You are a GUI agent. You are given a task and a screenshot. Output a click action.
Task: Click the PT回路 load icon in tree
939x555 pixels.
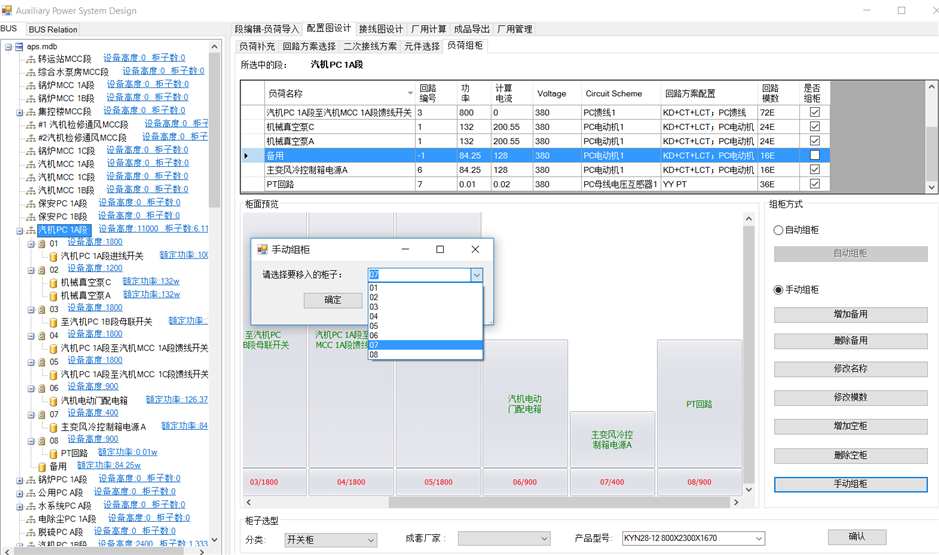pyautogui.click(x=52, y=453)
